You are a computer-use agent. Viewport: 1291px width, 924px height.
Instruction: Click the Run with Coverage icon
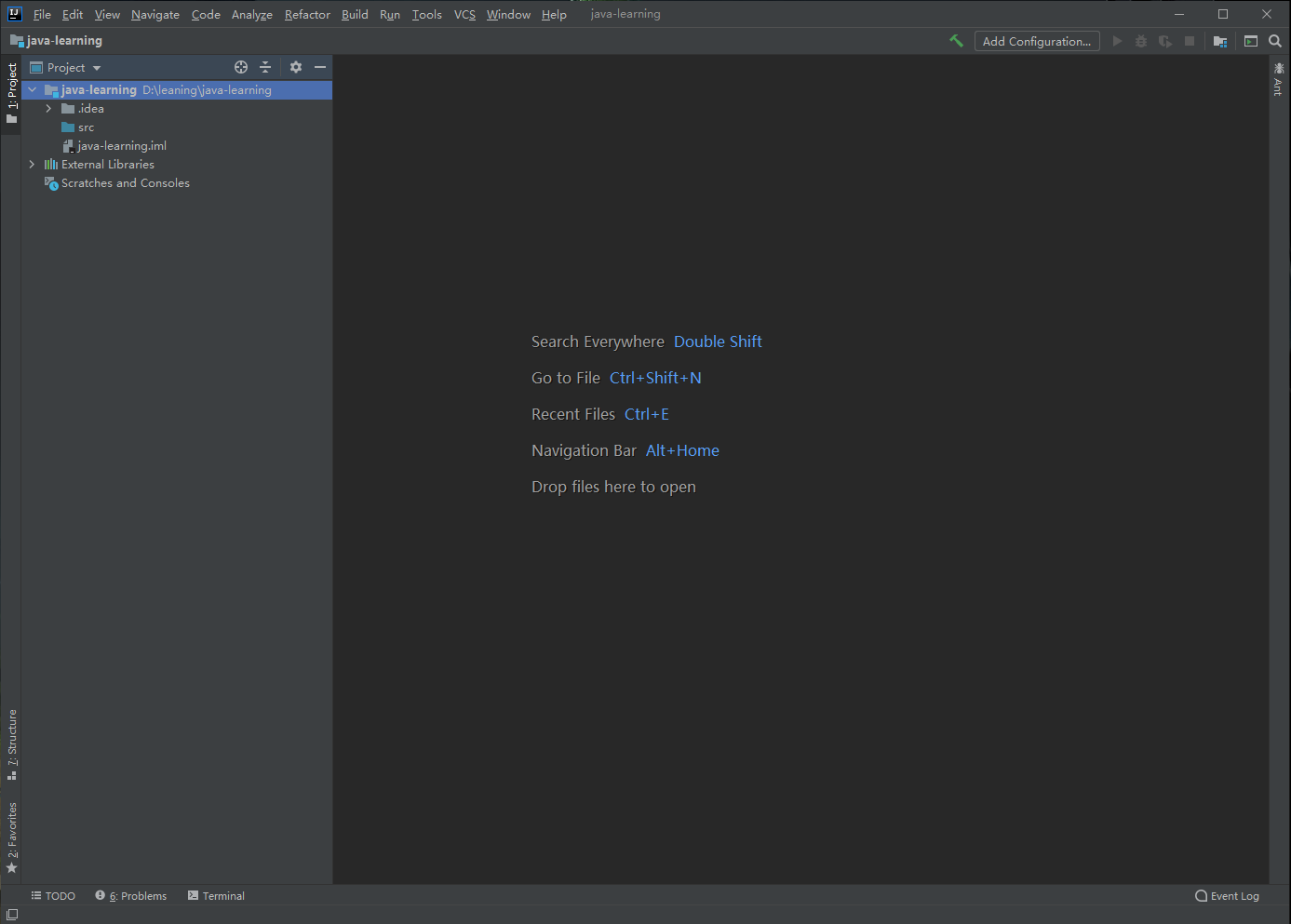coord(1165,41)
